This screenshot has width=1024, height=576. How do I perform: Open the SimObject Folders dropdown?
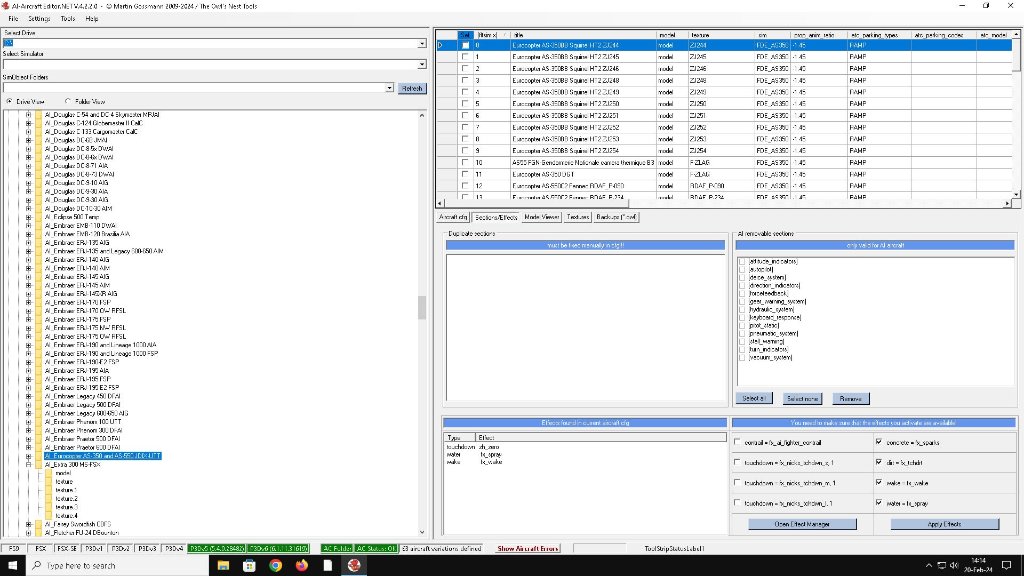click(389, 88)
